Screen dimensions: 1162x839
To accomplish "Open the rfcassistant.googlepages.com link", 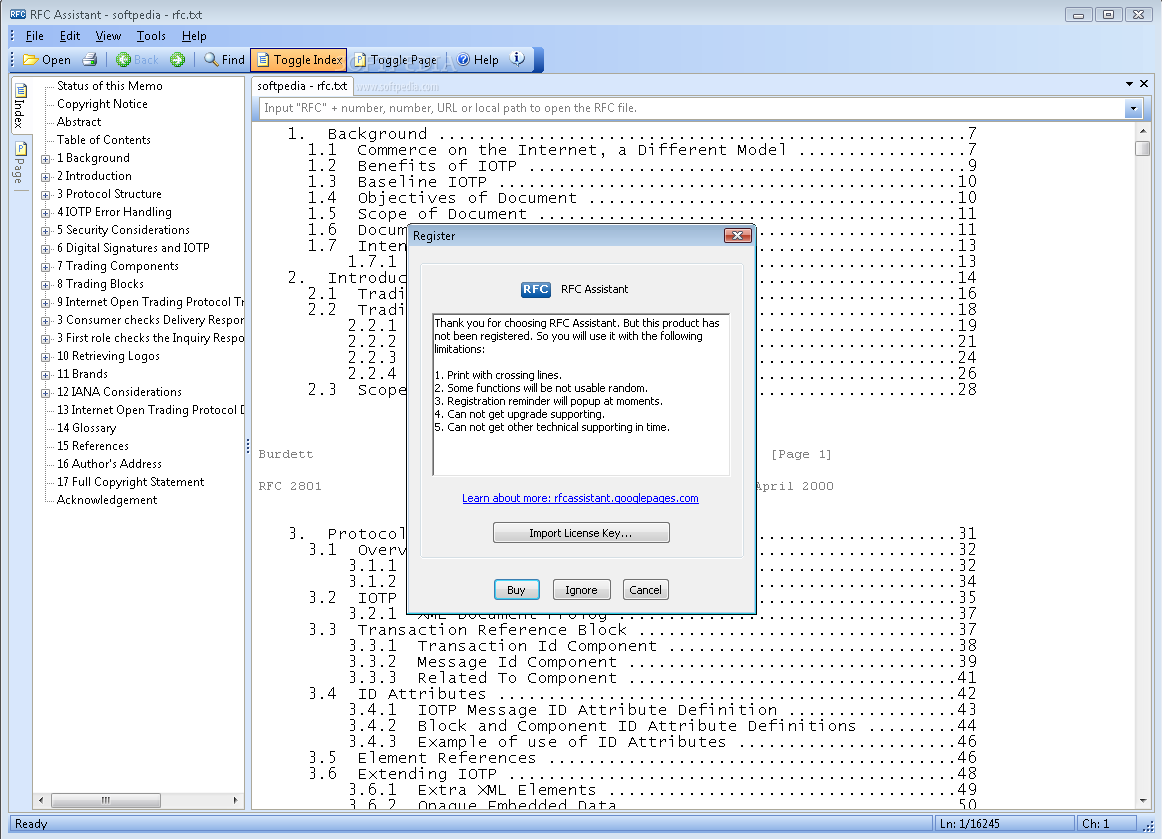I will point(580,498).
